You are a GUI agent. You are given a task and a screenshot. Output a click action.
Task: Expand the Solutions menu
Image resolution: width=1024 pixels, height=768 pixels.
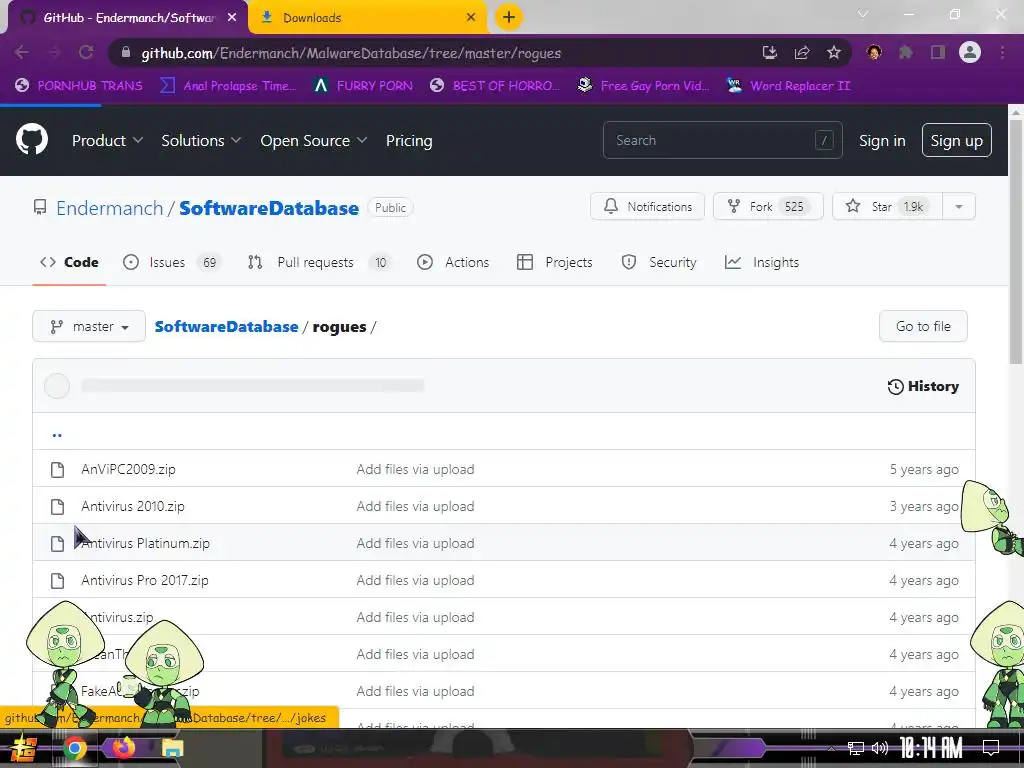pos(201,140)
